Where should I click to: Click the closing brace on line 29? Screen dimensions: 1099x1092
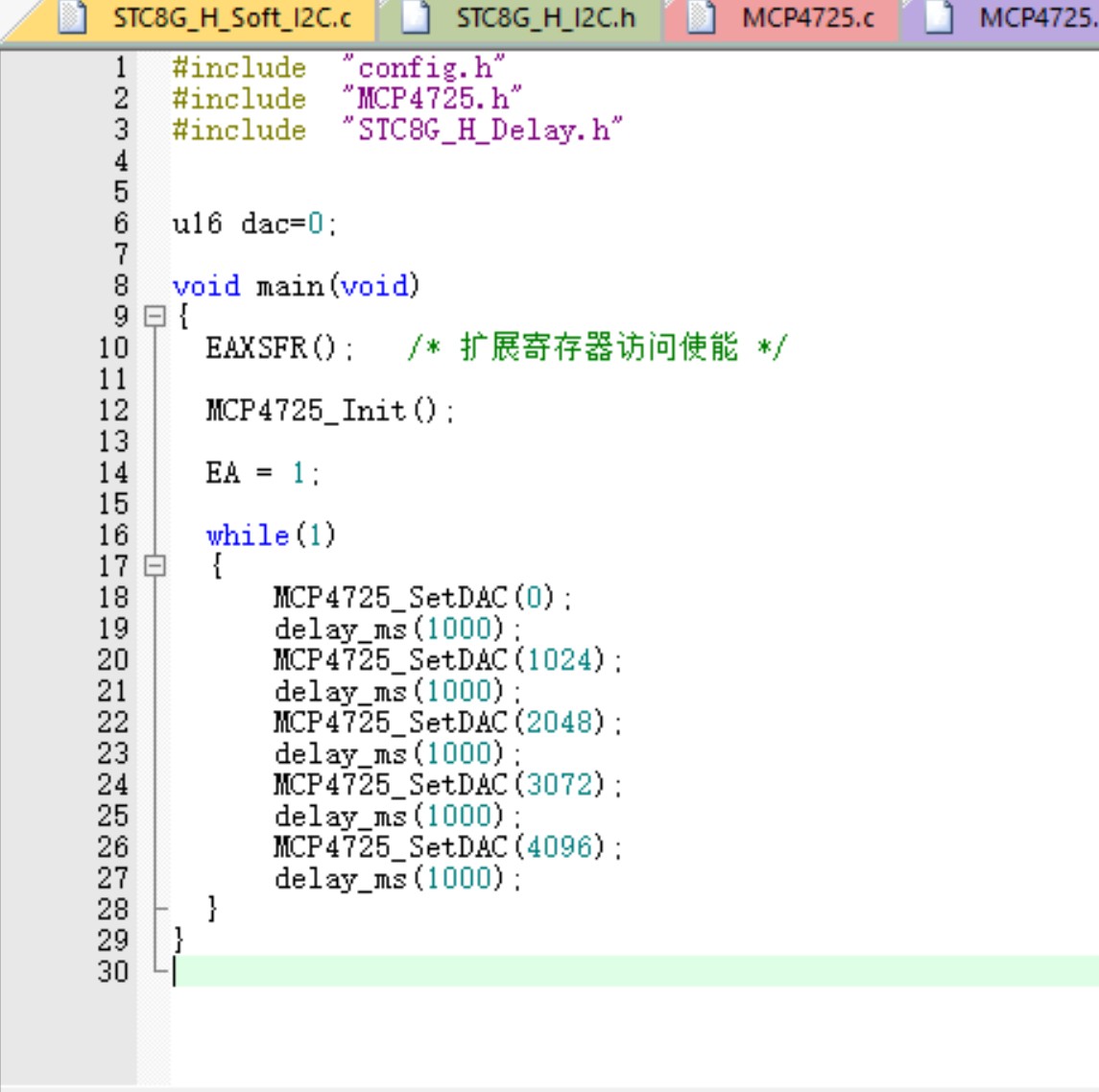point(179,939)
